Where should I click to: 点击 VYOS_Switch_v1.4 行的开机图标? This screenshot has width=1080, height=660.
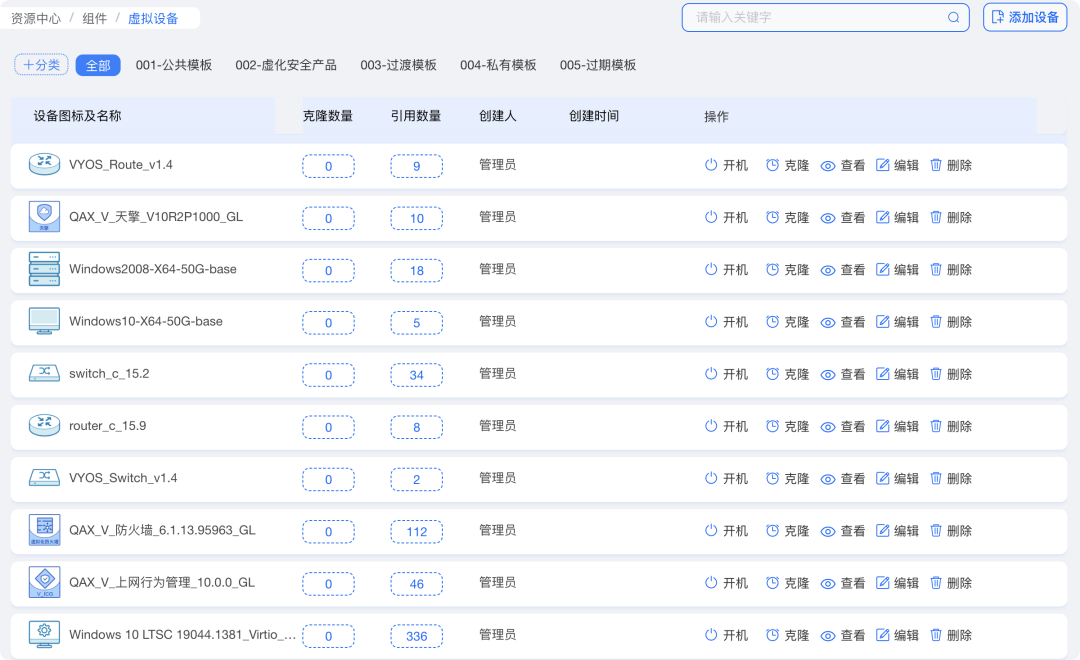click(710, 478)
